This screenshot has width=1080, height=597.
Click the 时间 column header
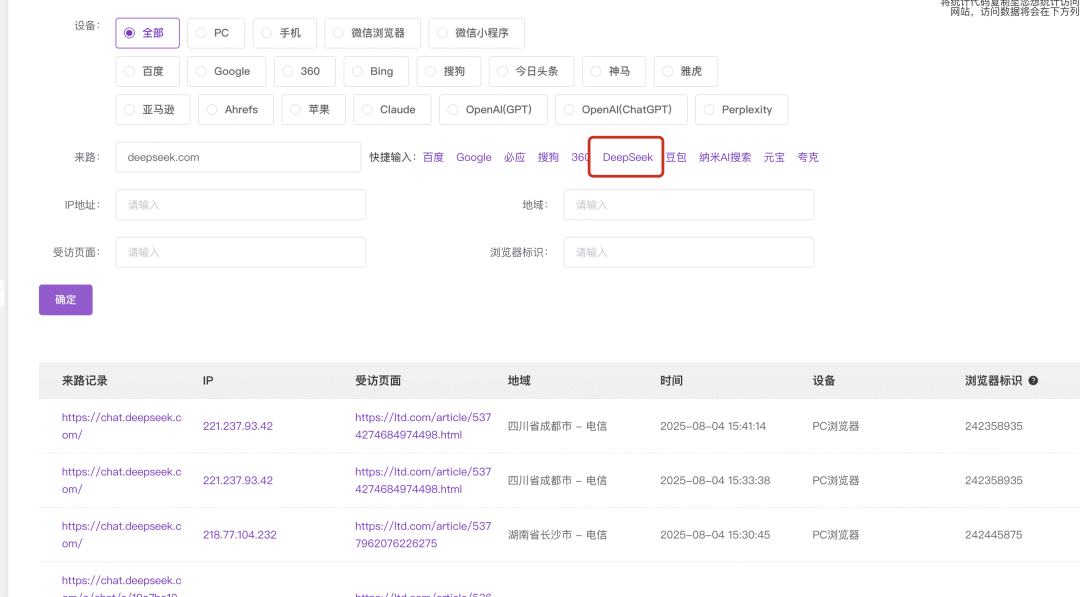click(671, 381)
